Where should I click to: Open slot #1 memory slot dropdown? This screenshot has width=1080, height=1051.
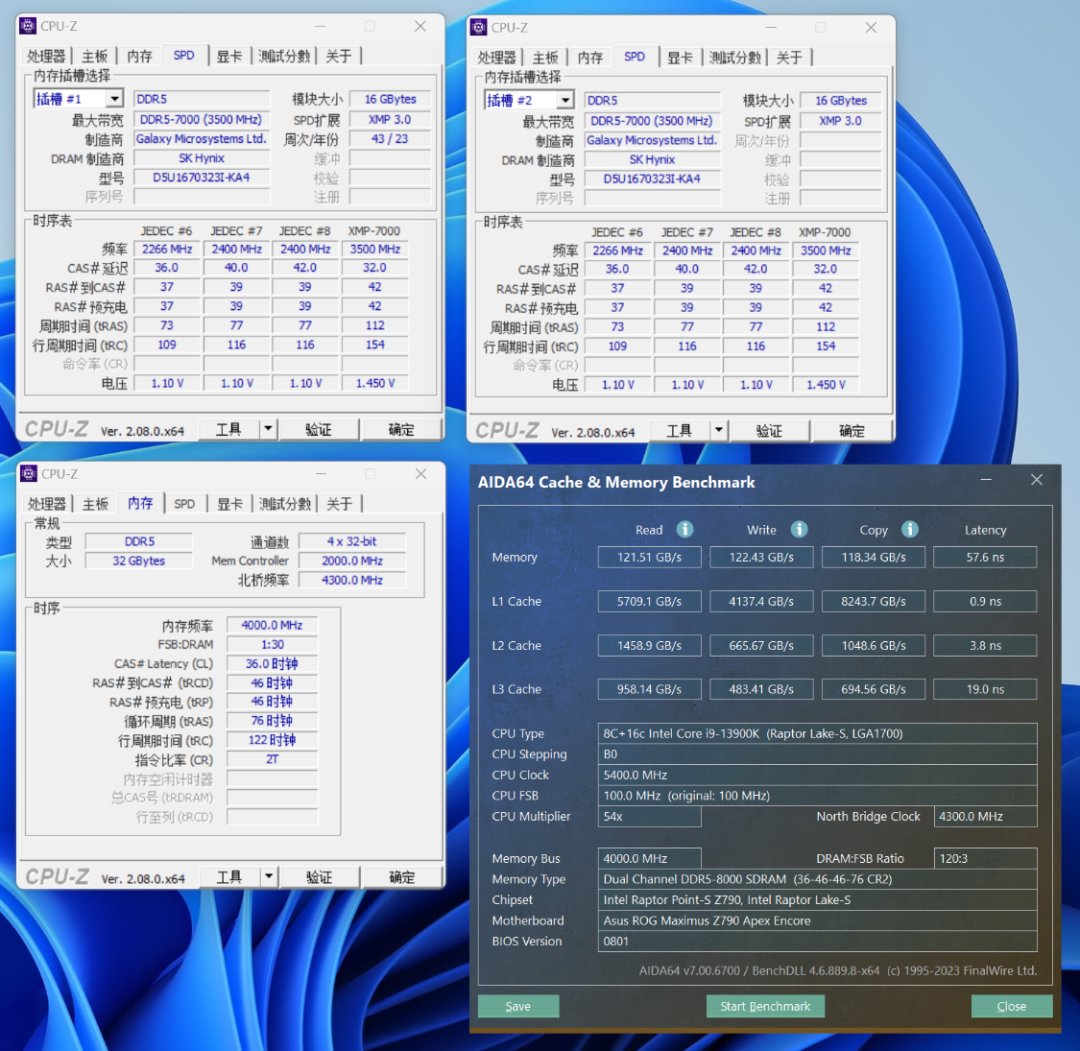(114, 99)
